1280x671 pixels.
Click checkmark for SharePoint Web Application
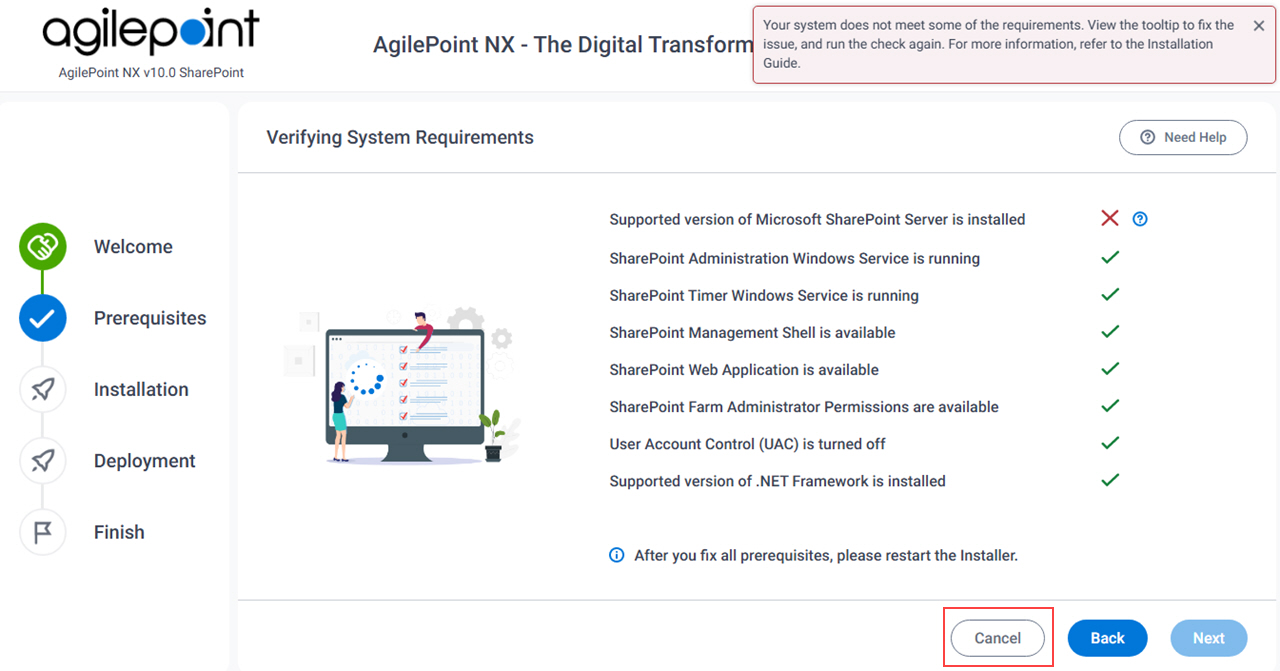tap(1109, 368)
